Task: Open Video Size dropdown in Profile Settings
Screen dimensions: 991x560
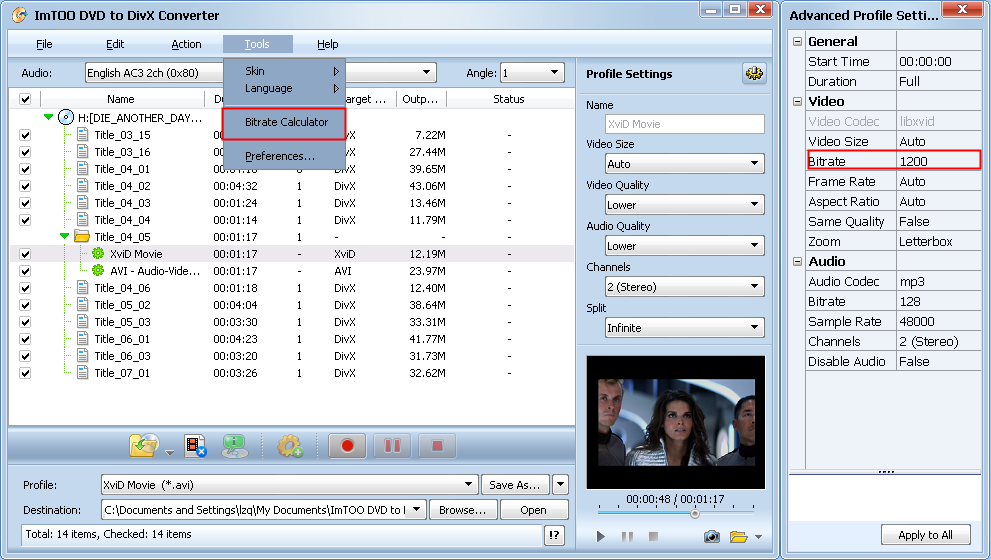Action: coord(684,164)
